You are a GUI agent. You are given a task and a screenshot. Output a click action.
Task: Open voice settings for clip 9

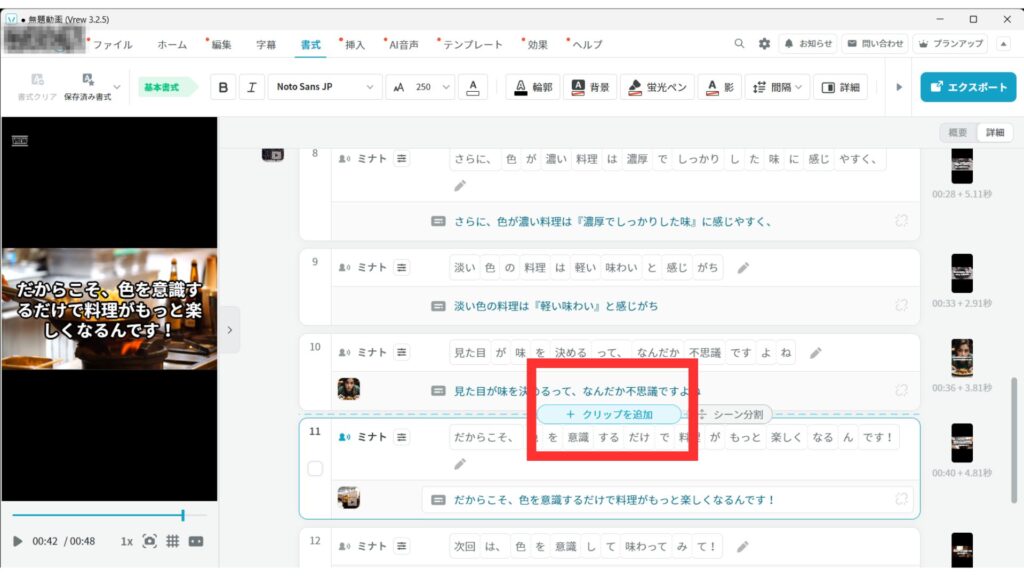[x=401, y=268]
